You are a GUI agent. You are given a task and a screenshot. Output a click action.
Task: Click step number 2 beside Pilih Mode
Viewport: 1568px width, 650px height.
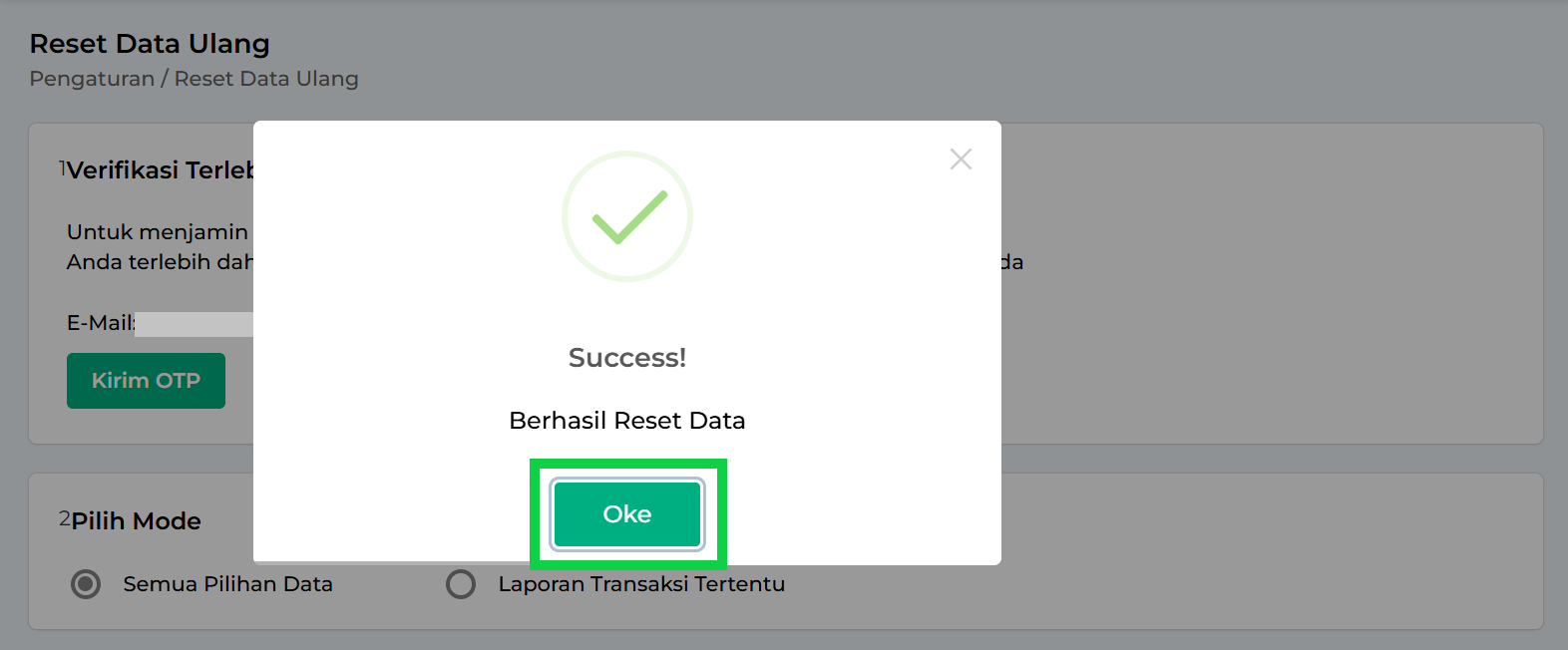pyautogui.click(x=64, y=519)
